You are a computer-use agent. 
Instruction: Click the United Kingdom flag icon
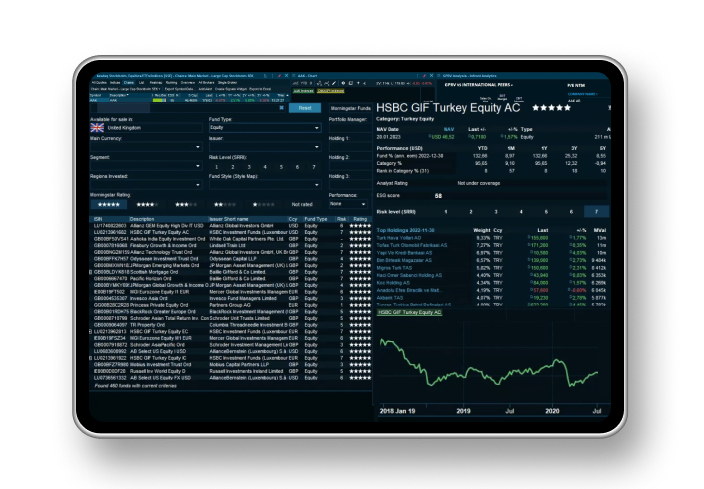tap(98, 128)
